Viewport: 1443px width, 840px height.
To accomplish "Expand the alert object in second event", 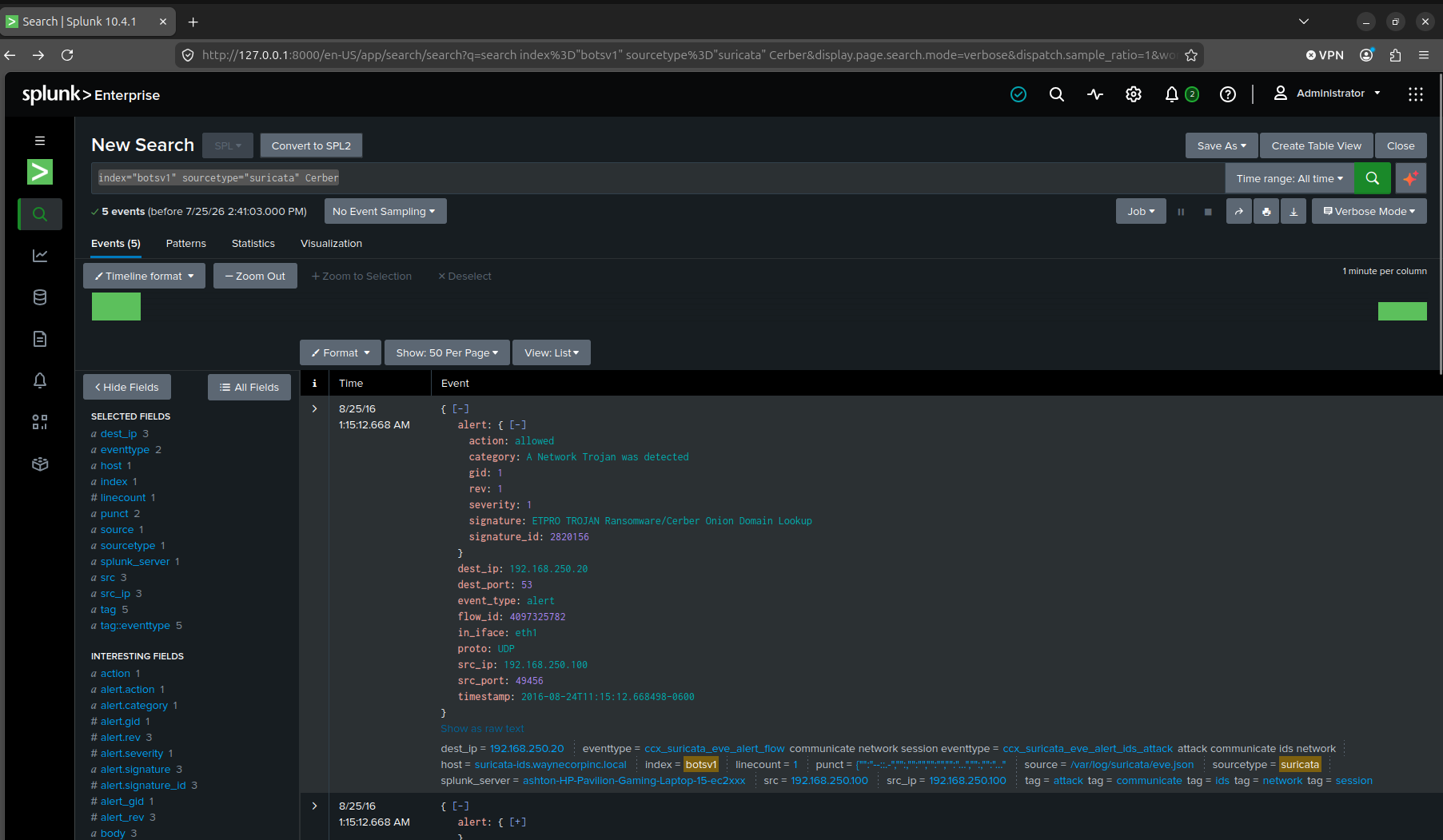I will (518, 822).
